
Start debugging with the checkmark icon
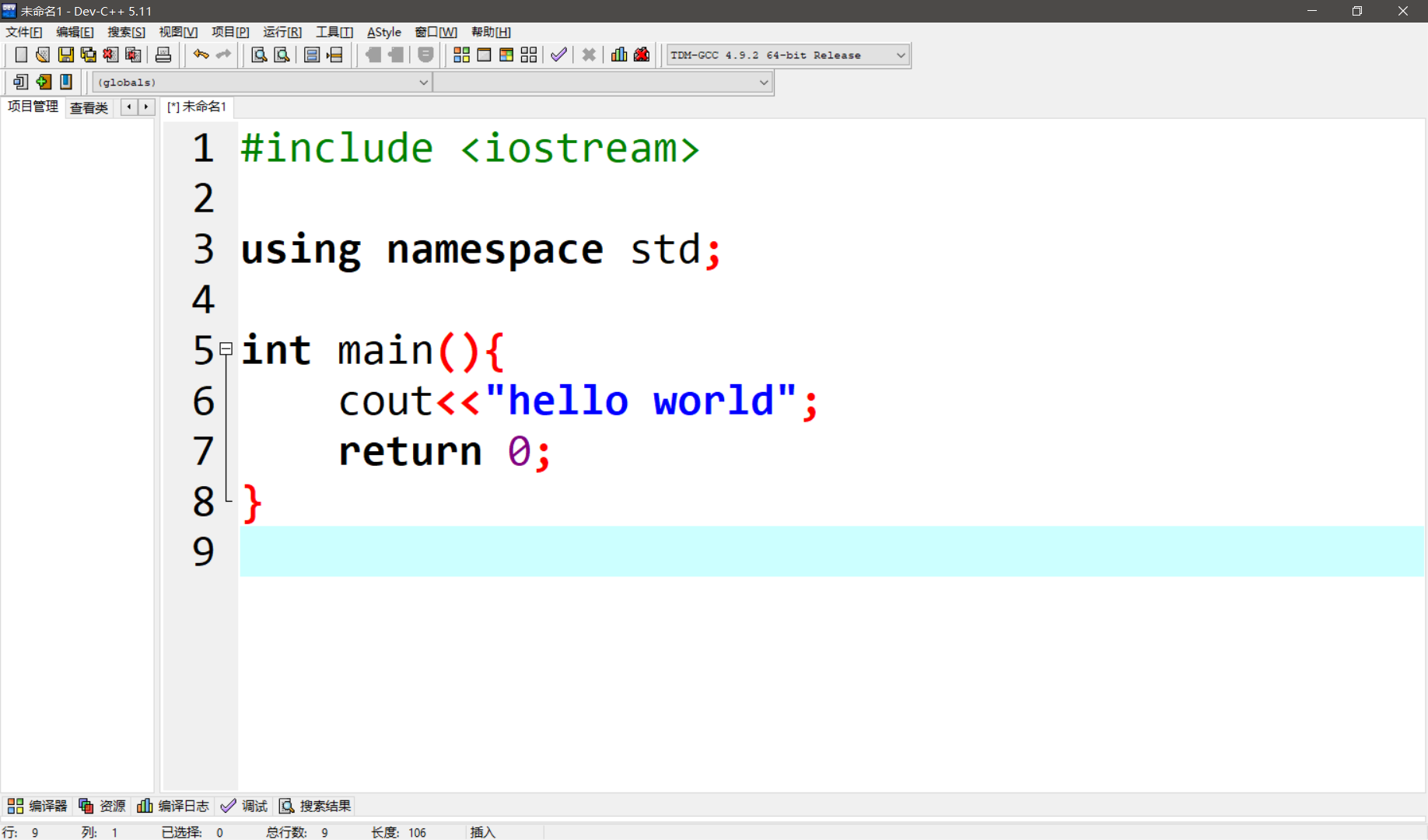(x=558, y=54)
